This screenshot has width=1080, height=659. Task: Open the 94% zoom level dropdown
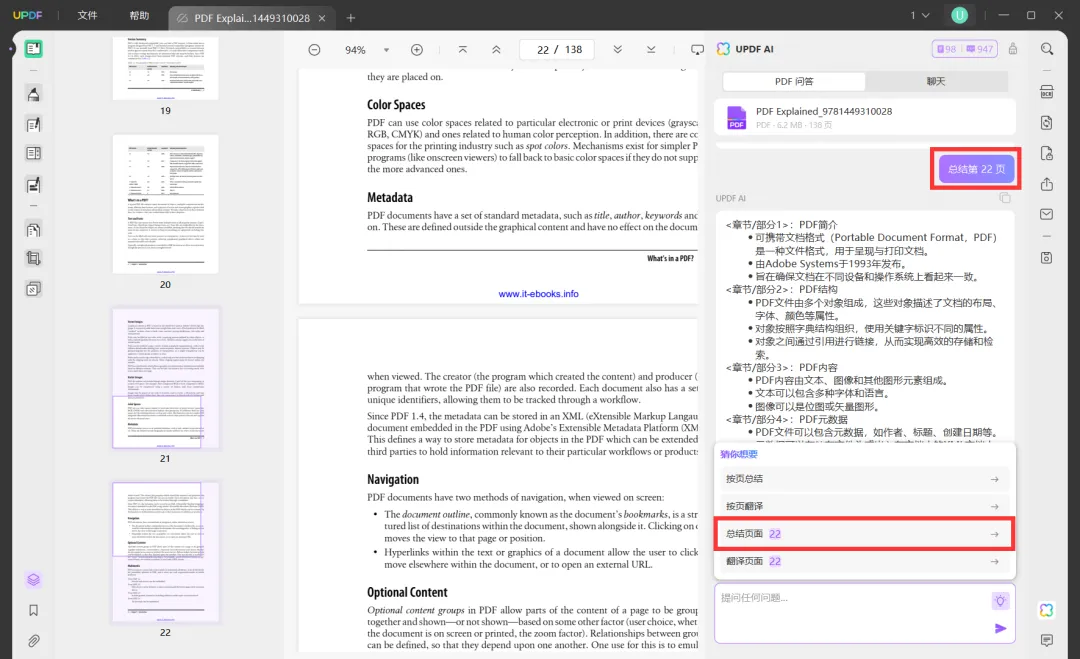point(366,48)
